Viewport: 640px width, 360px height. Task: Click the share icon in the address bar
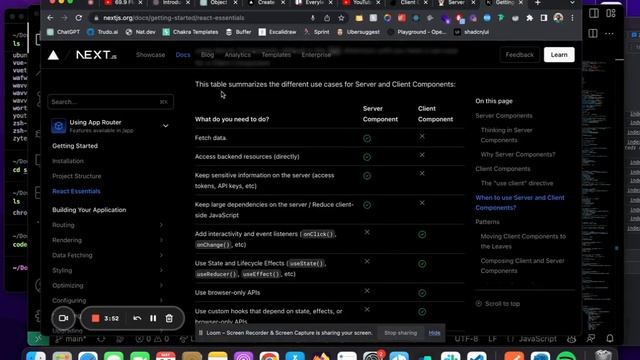point(327,18)
